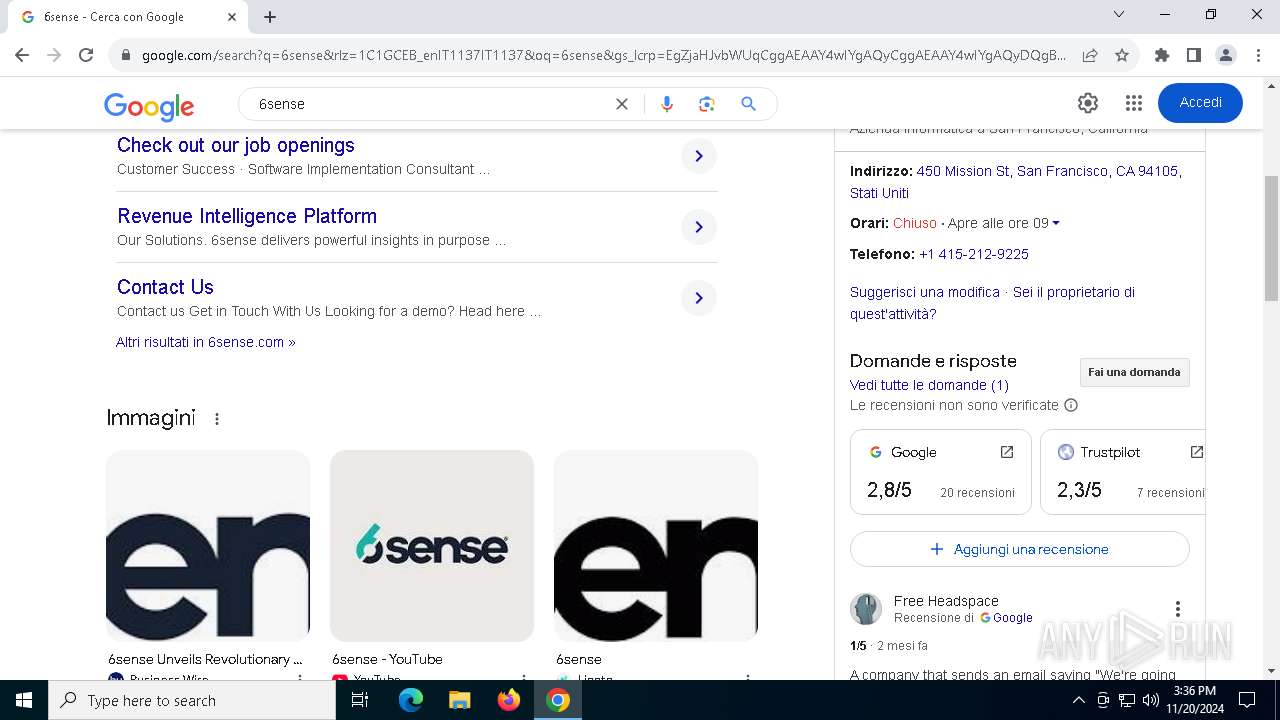Open Free Headspace review options menu
This screenshot has height=720, width=1280.
[1178, 609]
